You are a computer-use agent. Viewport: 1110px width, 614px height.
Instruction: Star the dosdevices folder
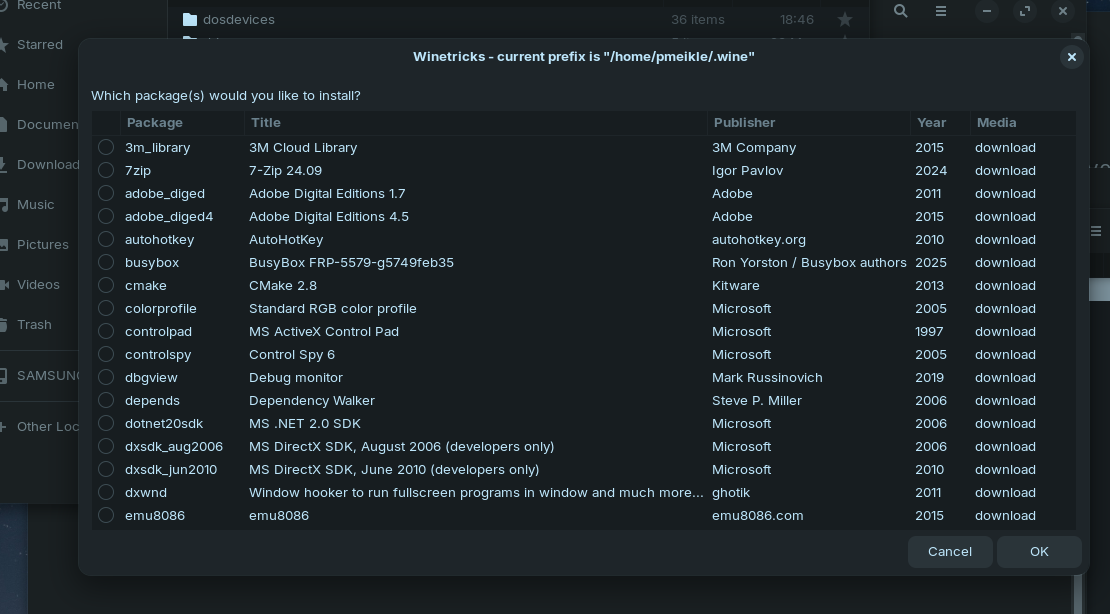[x=845, y=20]
